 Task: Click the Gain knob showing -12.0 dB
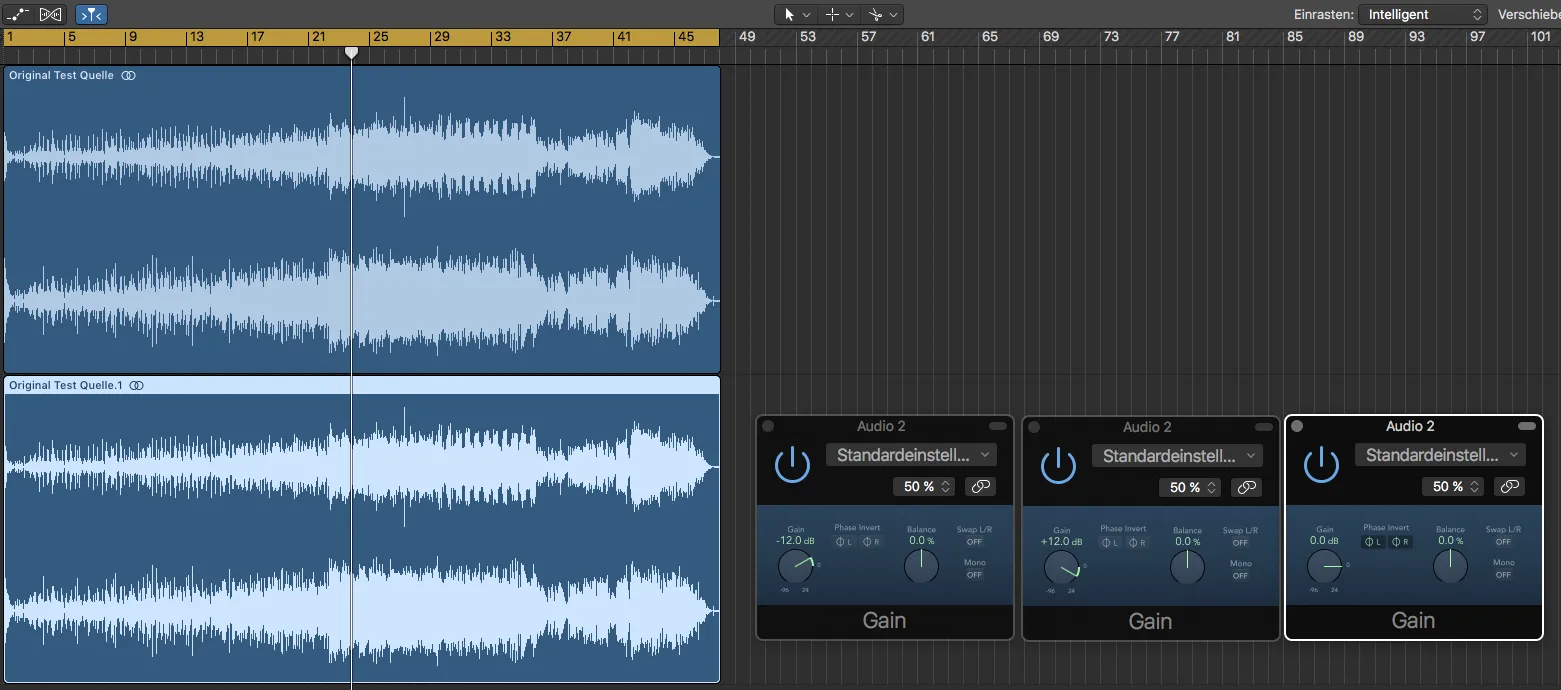pos(796,567)
